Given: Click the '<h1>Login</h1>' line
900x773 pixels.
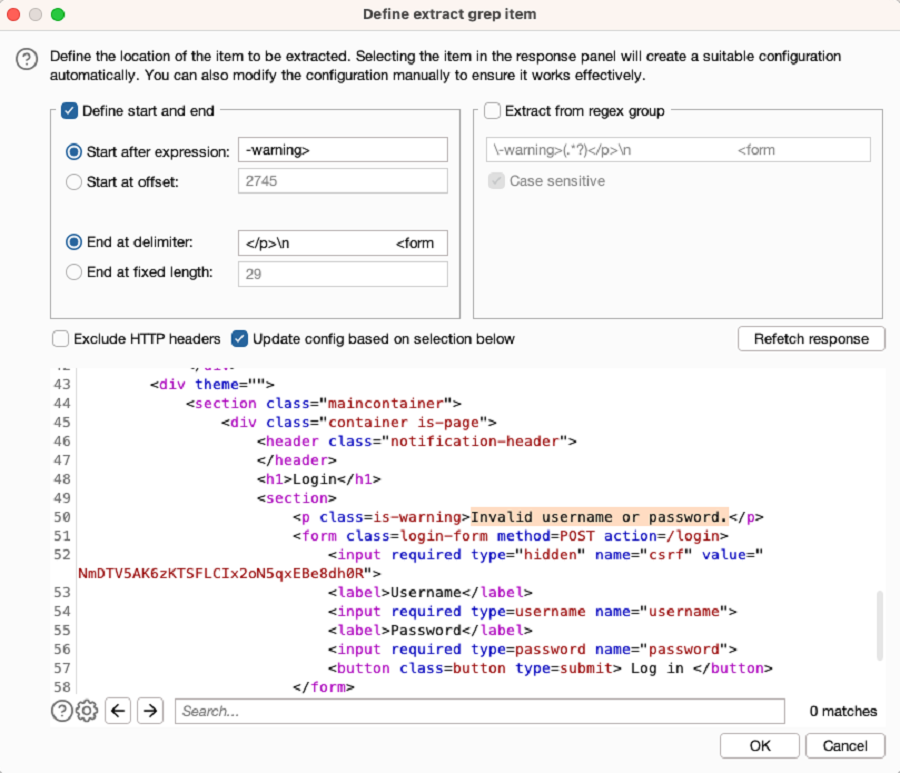Looking at the screenshot, I should coord(319,479).
